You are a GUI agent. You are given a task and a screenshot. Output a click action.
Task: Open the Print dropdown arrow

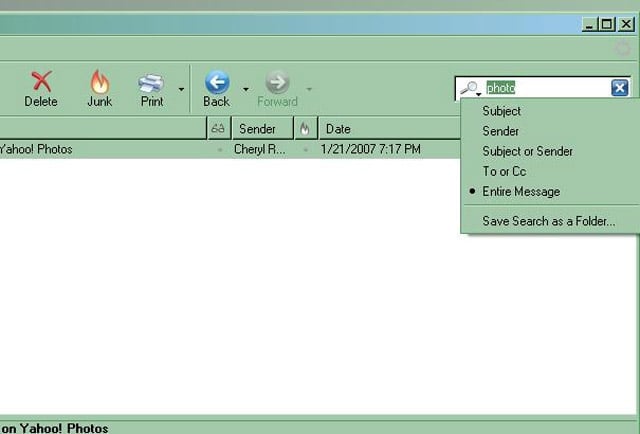click(181, 89)
